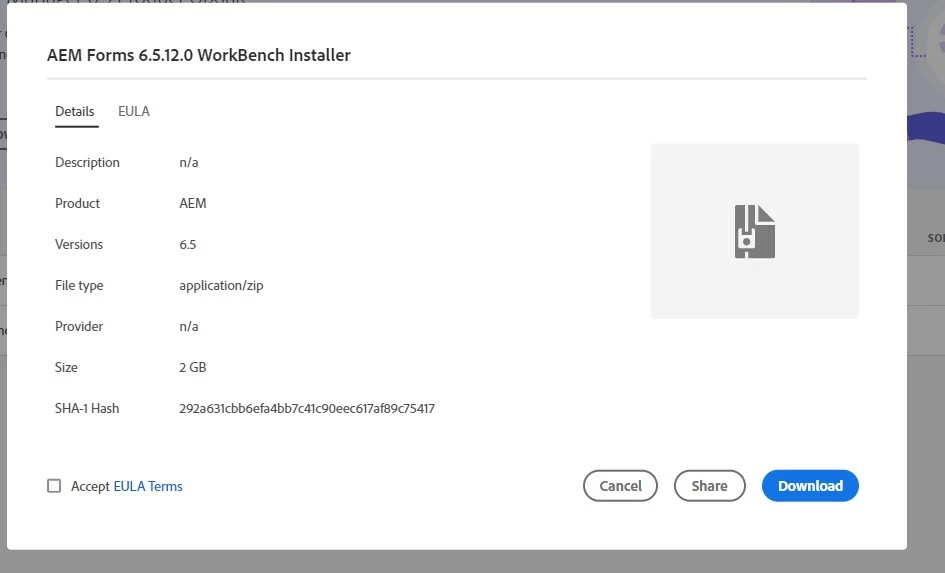Click the Versions label
This screenshot has height=573, width=945.
pyautogui.click(x=79, y=245)
